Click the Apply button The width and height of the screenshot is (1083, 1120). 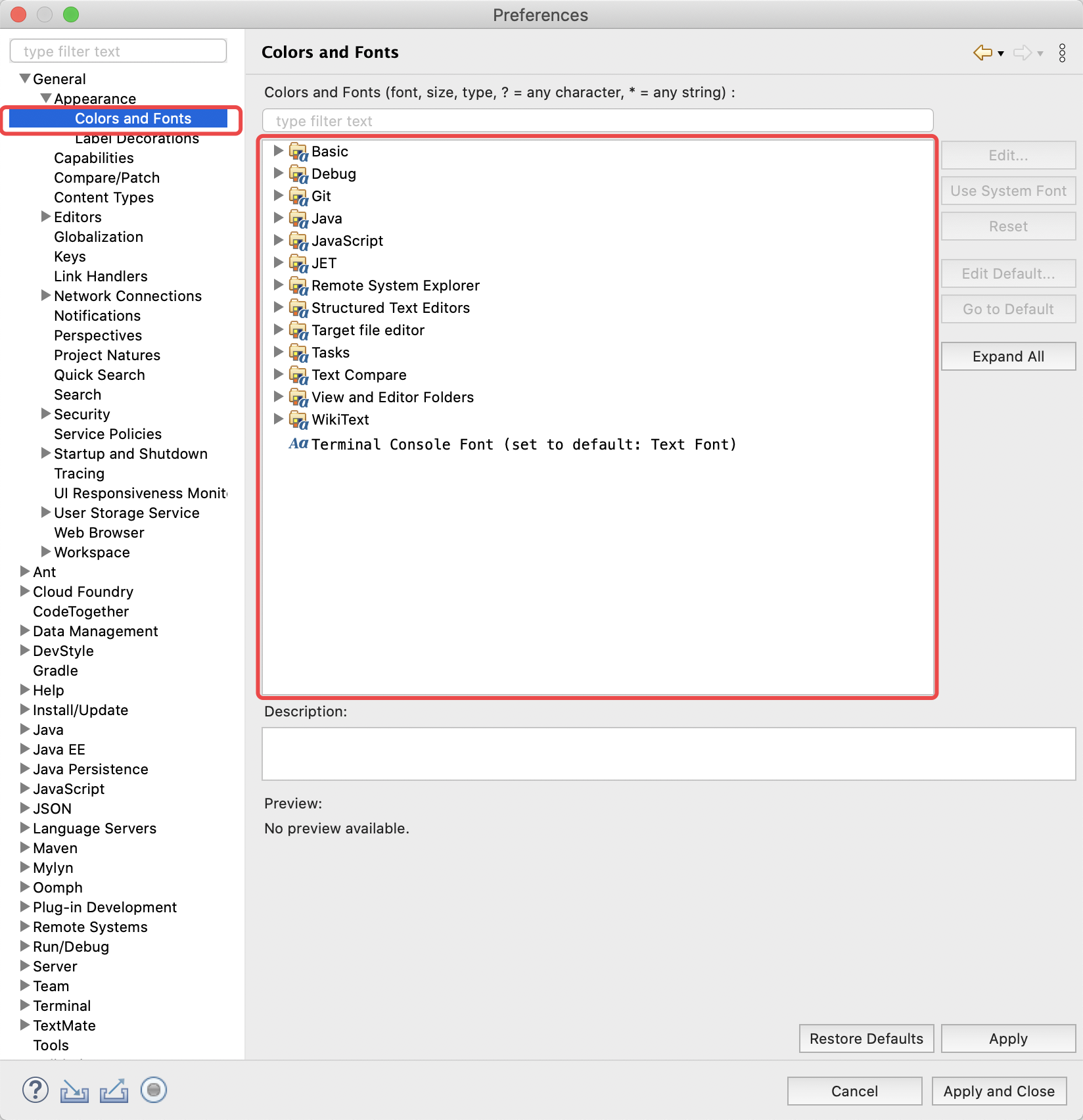1008,1038
